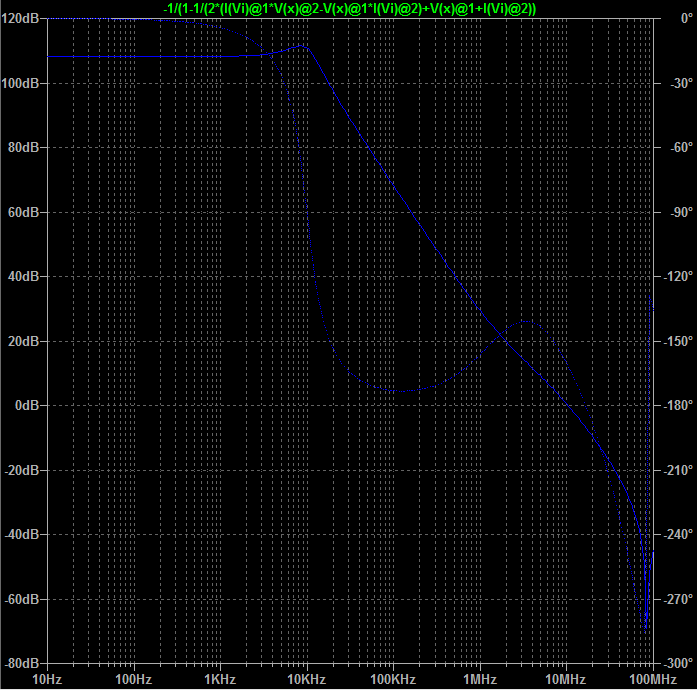The image size is (697, 690).
Task: Click the 10Hz frequency axis label
Action: 47,679
